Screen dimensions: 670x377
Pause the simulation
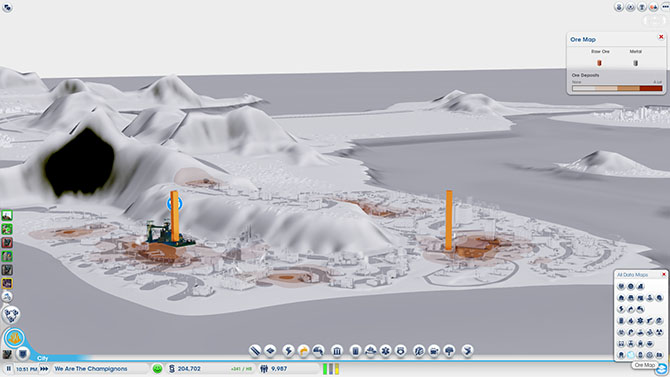(9, 368)
